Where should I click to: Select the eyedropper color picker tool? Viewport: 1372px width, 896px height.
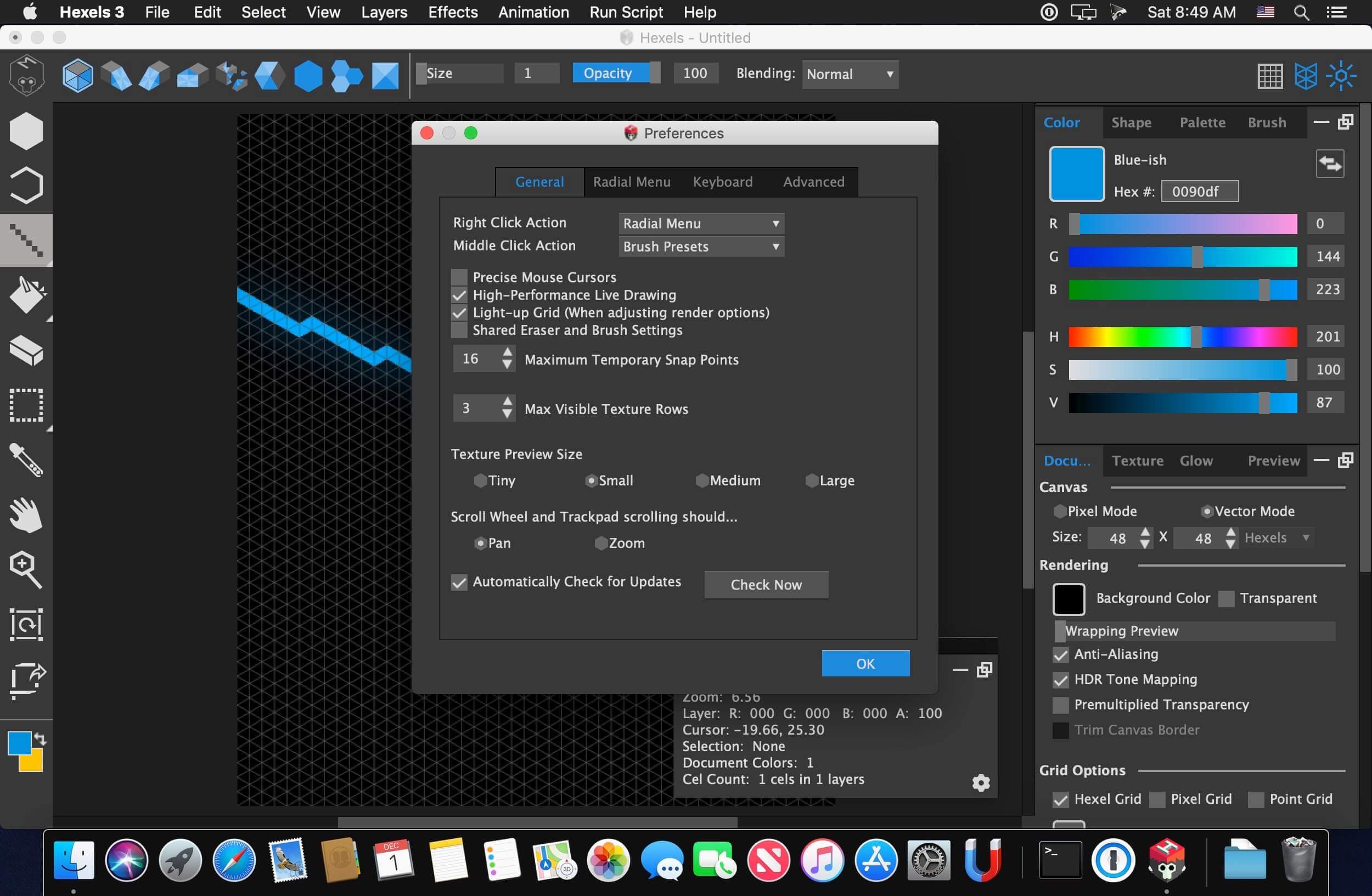26,460
